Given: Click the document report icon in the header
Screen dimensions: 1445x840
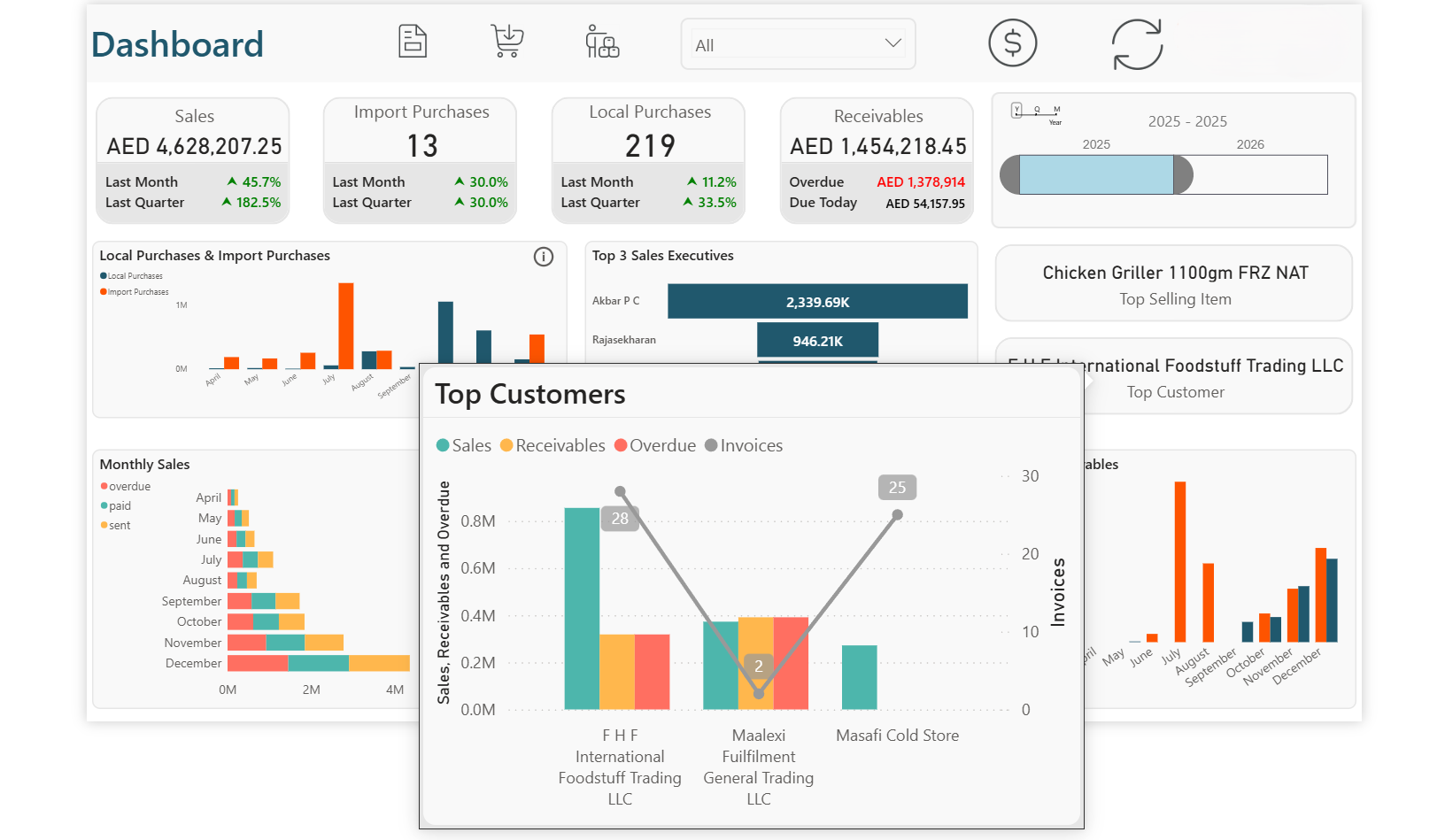Looking at the screenshot, I should 412,41.
